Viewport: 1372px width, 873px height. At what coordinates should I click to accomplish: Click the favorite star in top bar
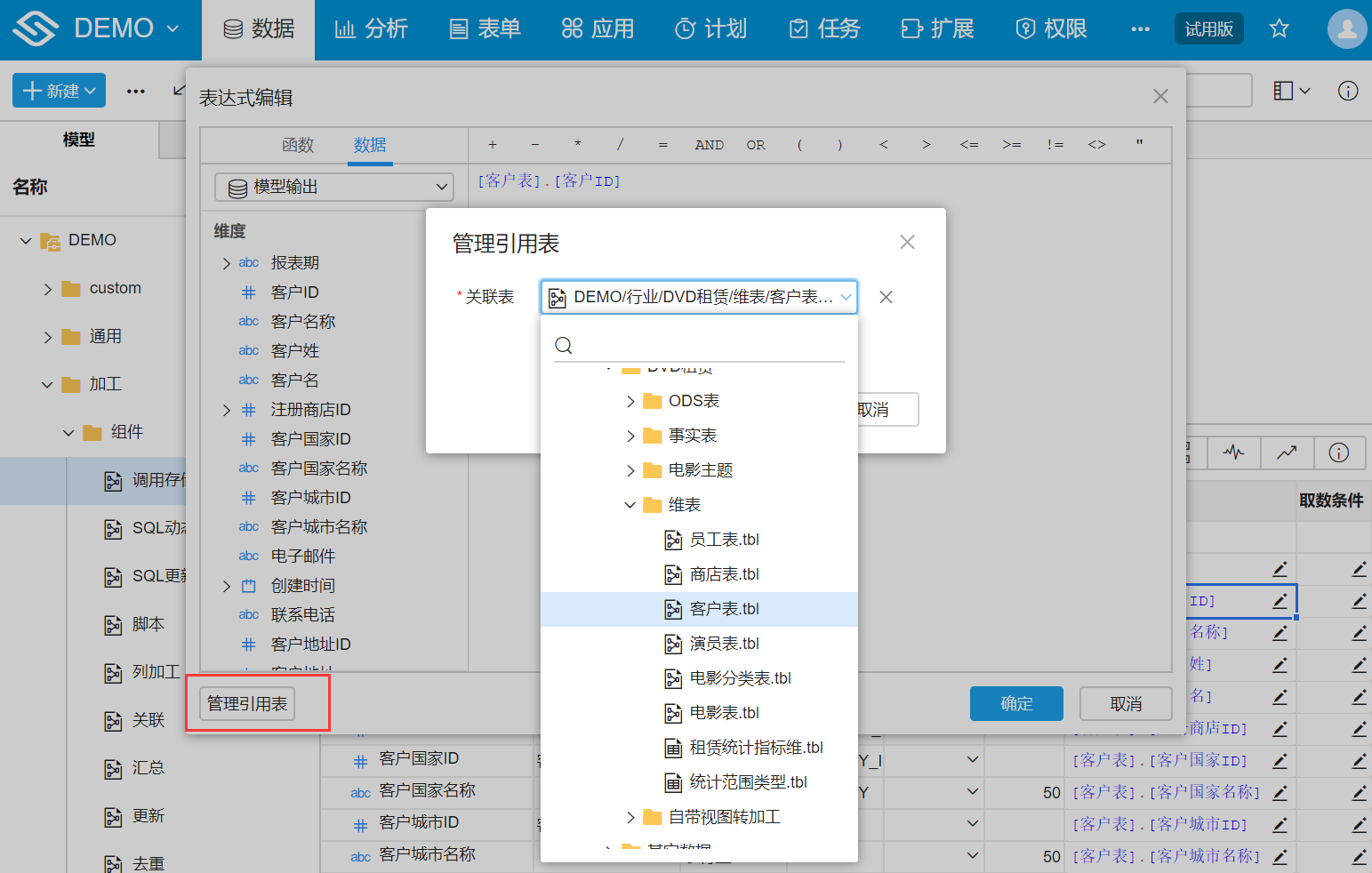[x=1280, y=28]
